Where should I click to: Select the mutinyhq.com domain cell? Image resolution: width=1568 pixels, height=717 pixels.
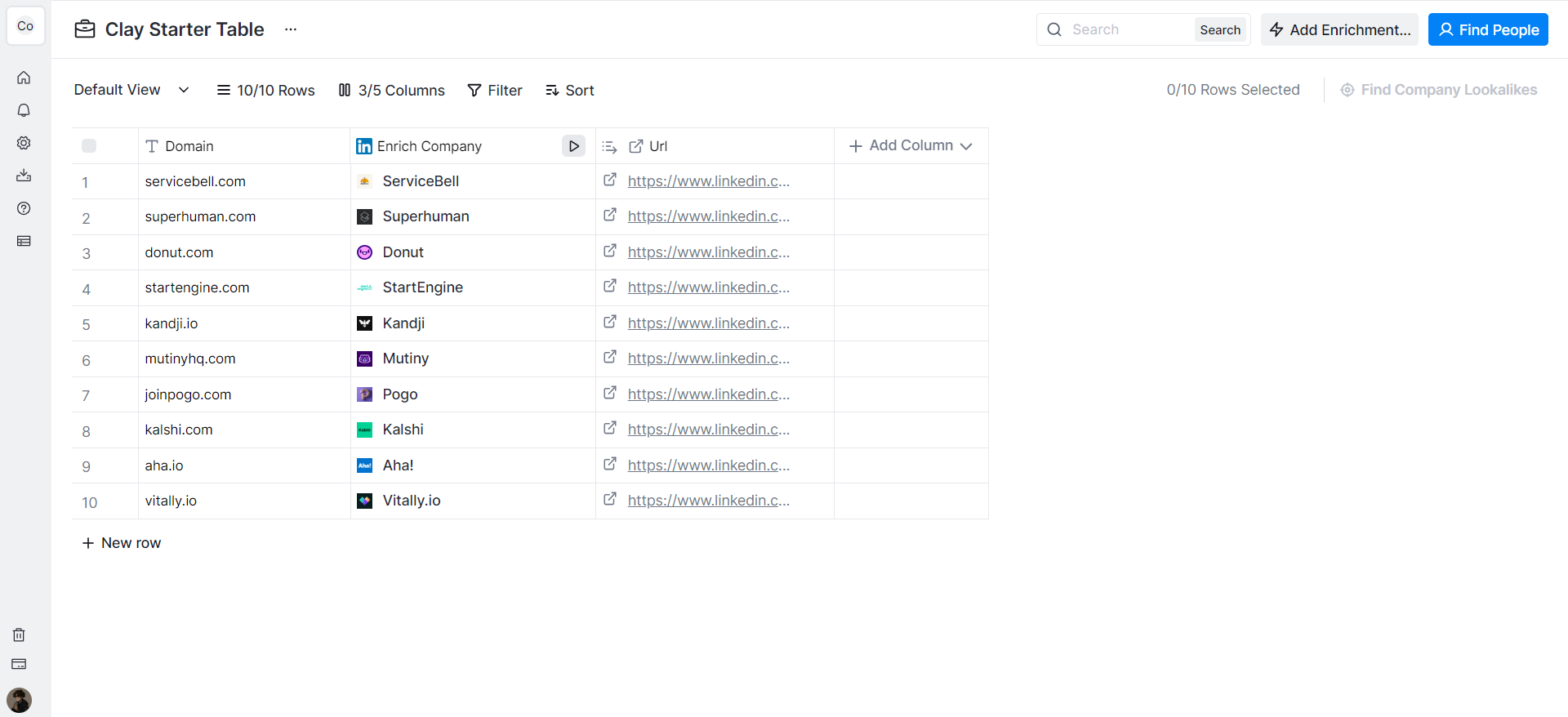point(244,359)
